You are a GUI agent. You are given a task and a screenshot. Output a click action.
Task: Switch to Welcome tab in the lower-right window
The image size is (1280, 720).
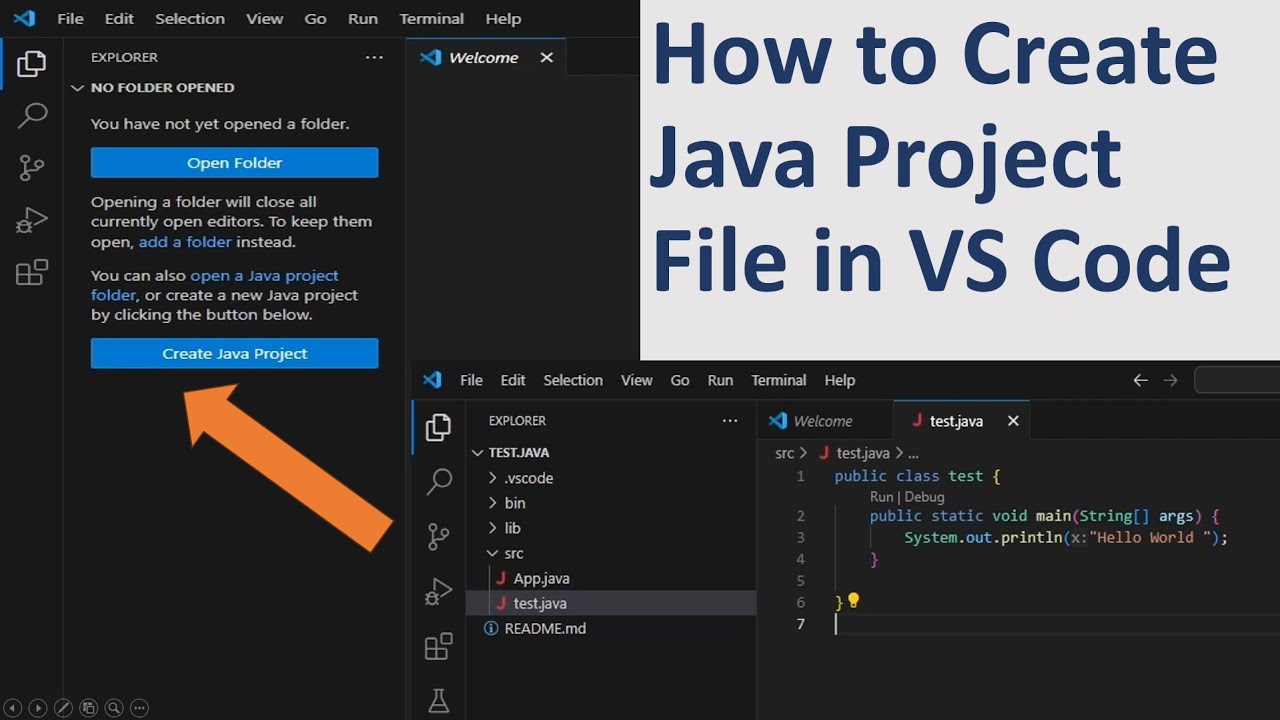(x=823, y=421)
